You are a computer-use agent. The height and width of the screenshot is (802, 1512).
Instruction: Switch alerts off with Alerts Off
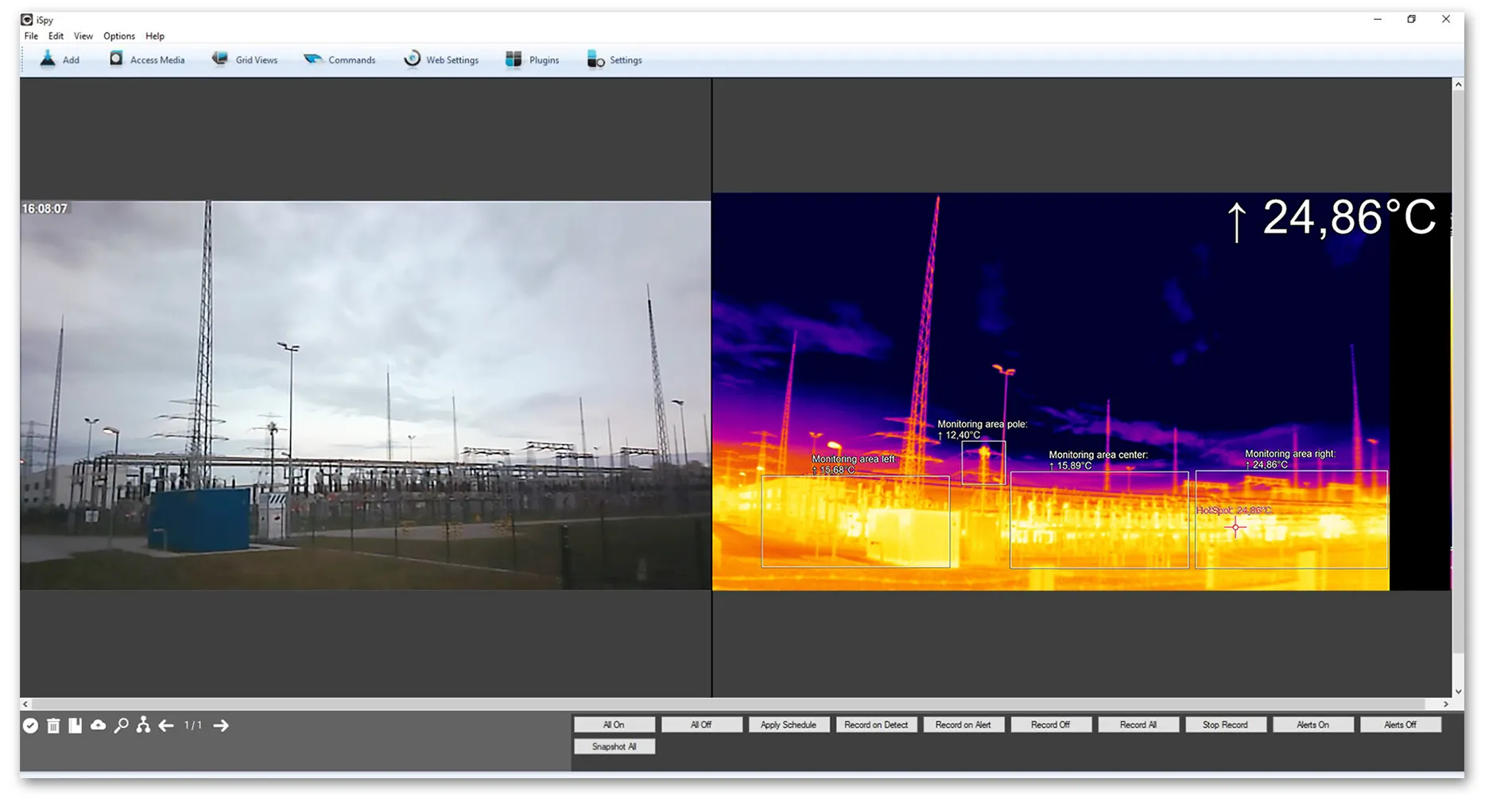click(1400, 725)
